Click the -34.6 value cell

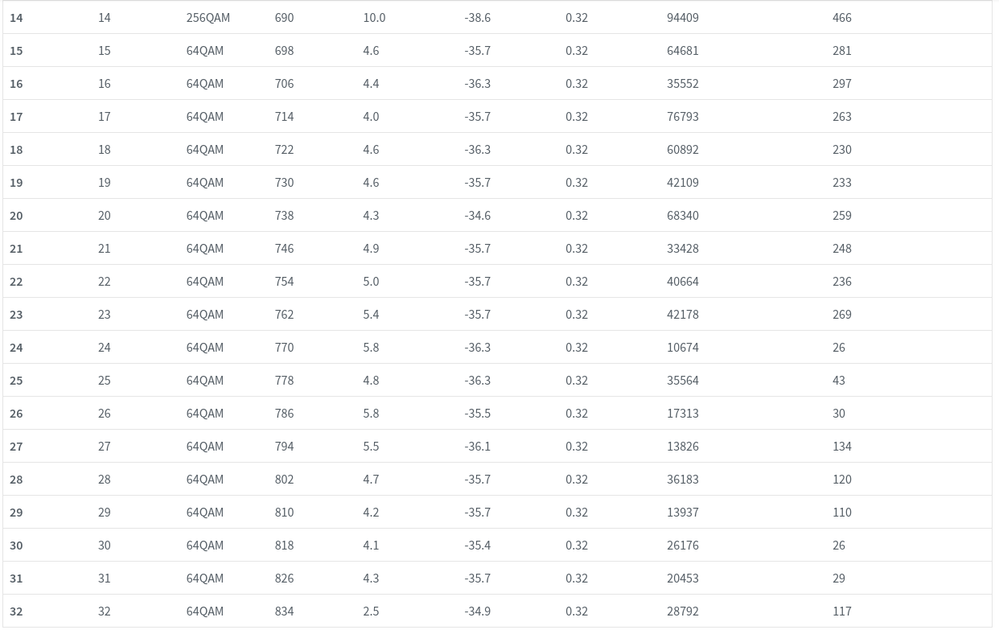pos(477,216)
